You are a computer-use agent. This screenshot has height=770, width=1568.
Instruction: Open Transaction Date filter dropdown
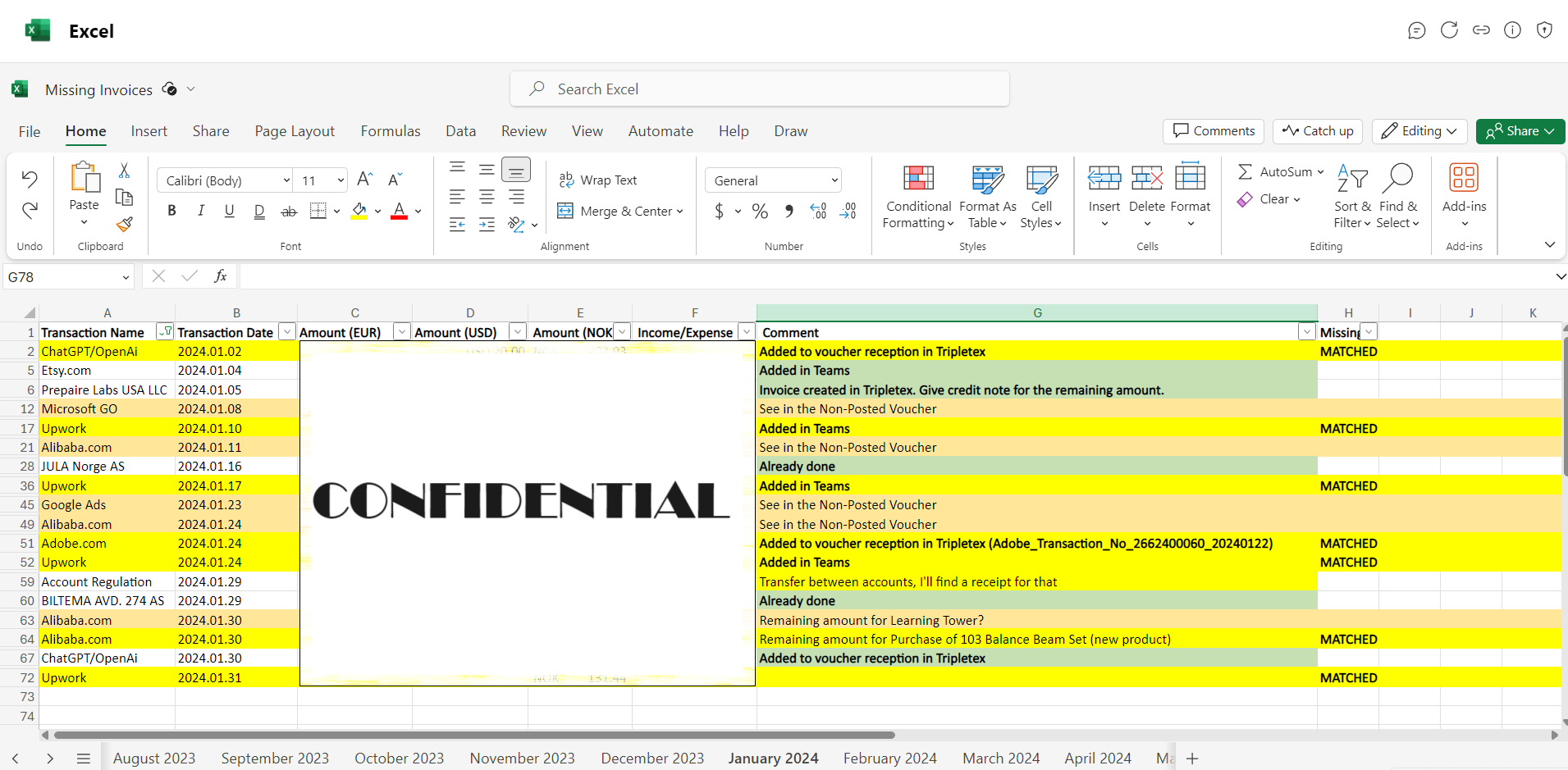[287, 331]
